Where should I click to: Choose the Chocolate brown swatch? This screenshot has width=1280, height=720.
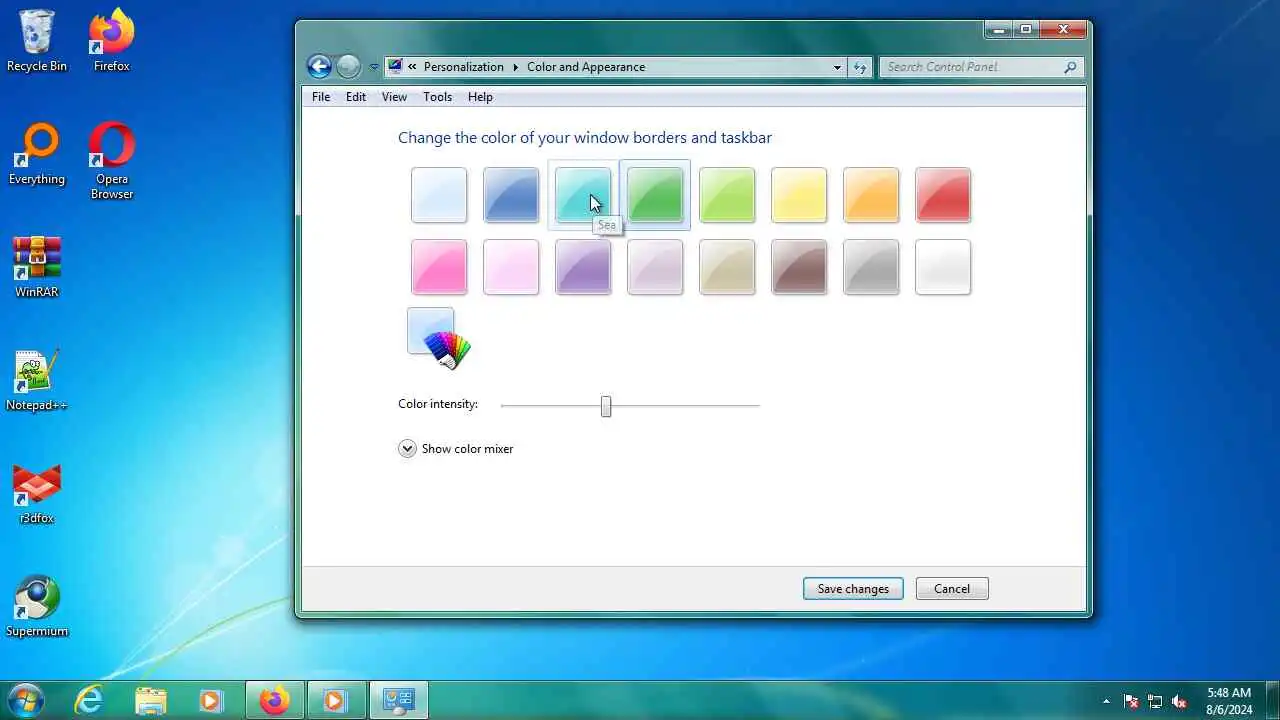(x=799, y=267)
